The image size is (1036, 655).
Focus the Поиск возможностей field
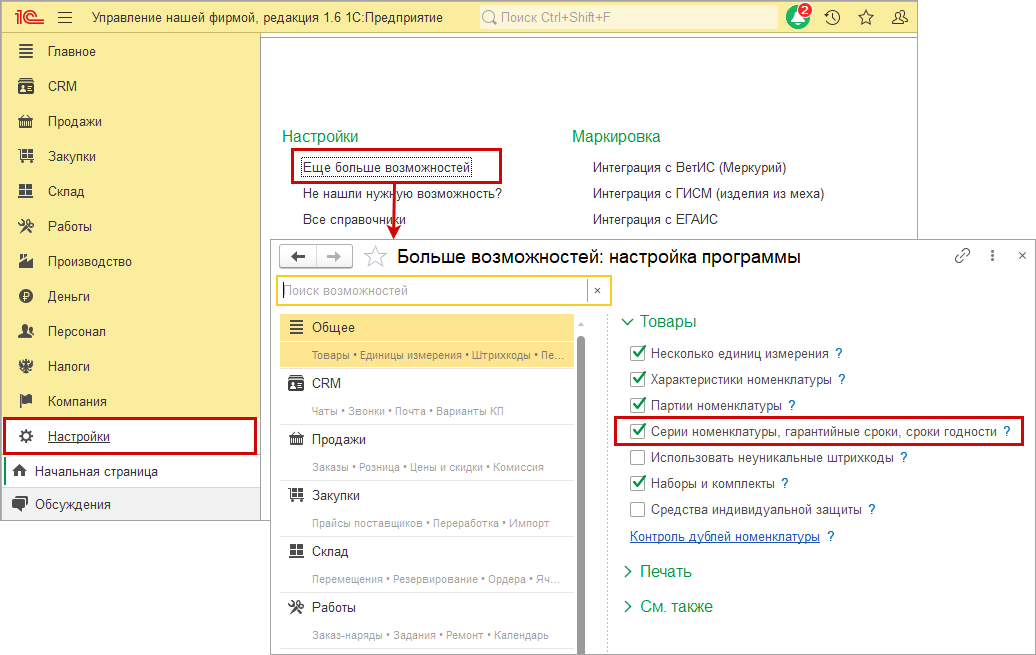[433, 290]
